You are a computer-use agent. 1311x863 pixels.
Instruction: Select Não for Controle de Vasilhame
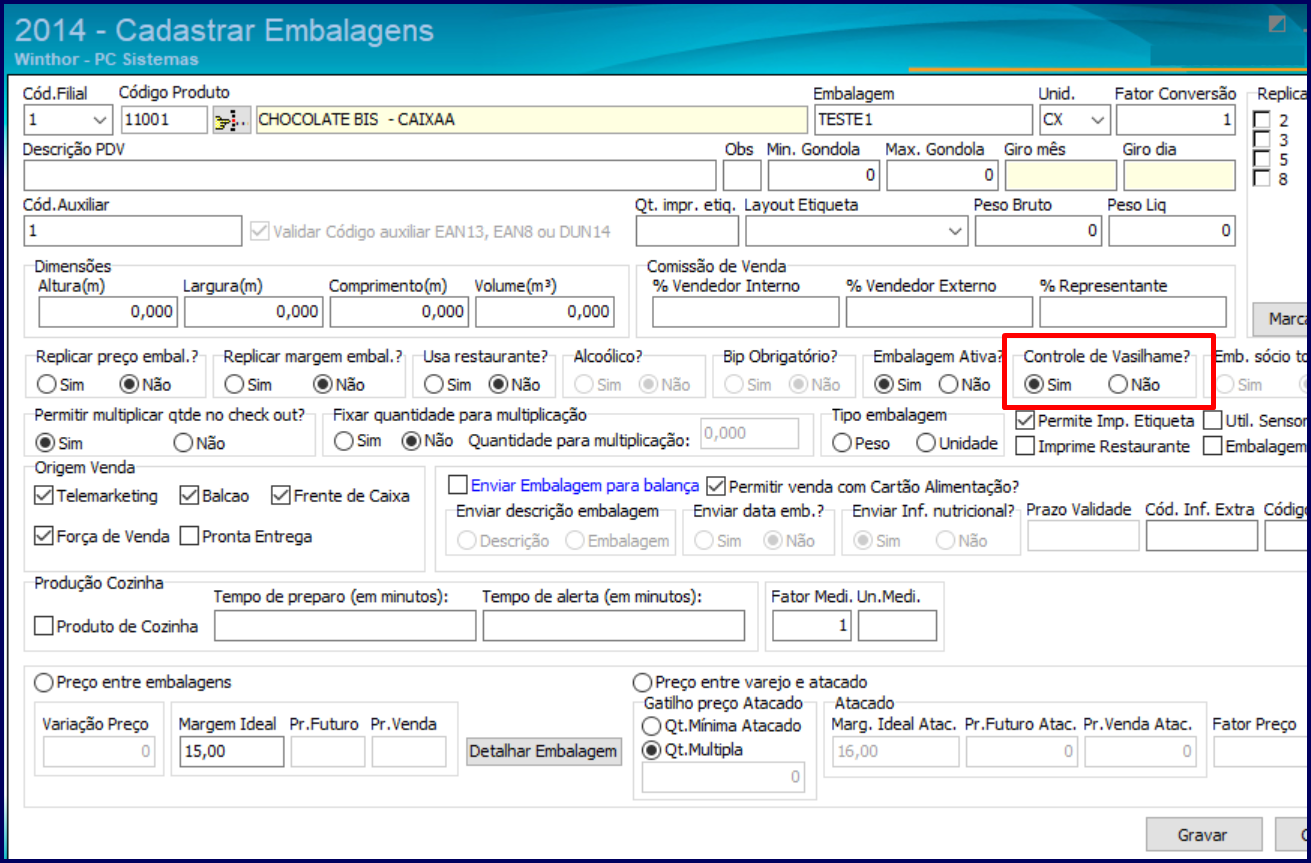(x=1118, y=385)
